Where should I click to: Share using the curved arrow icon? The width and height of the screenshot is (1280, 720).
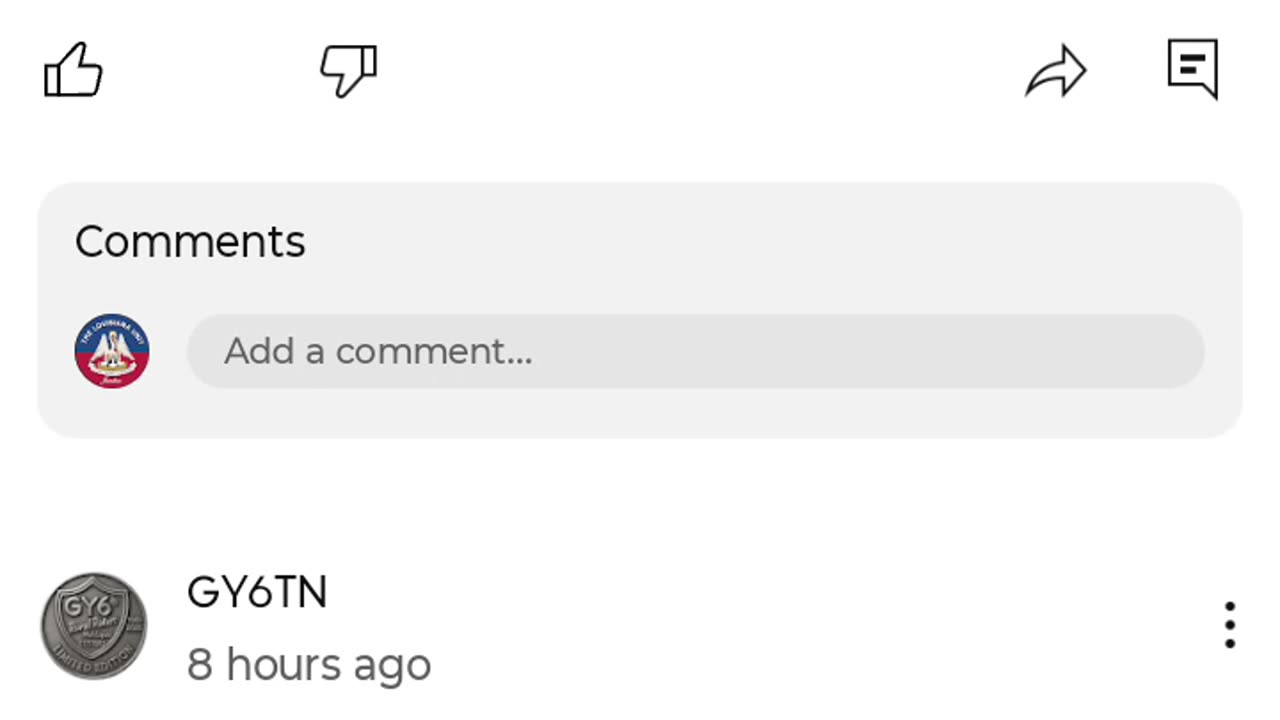click(1056, 71)
